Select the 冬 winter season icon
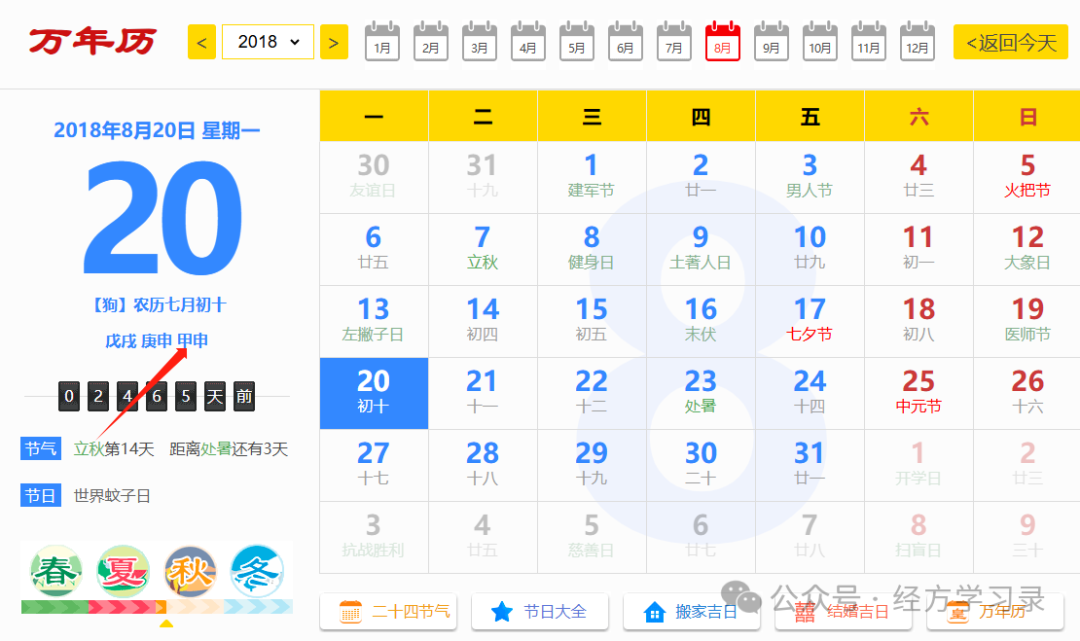 click(x=257, y=572)
